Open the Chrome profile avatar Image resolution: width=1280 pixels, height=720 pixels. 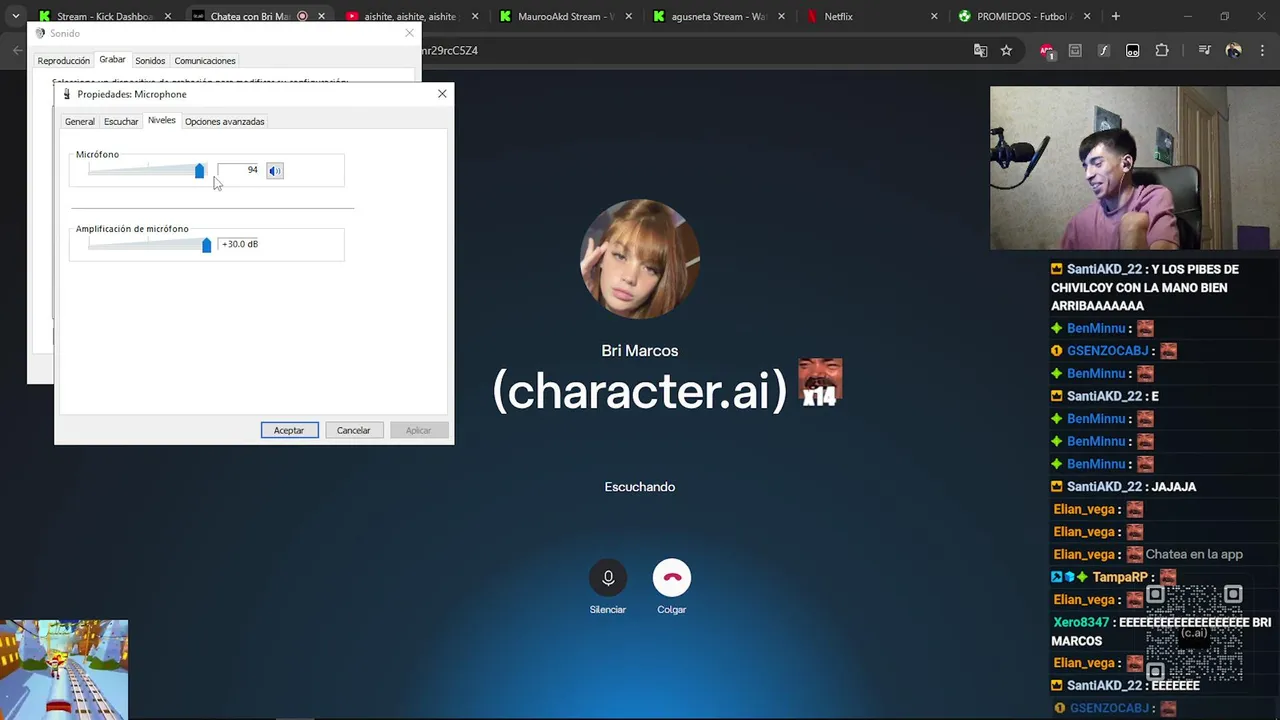coord(1233,50)
